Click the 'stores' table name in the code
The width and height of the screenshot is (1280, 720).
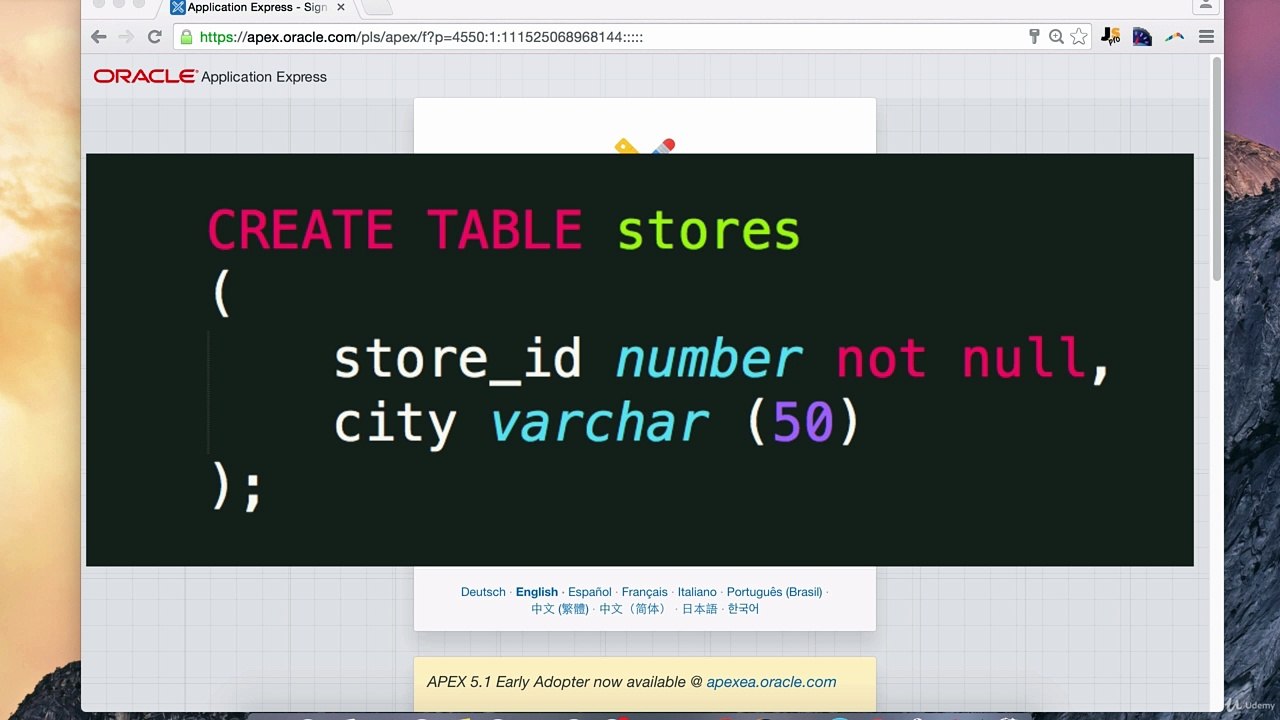coord(709,231)
